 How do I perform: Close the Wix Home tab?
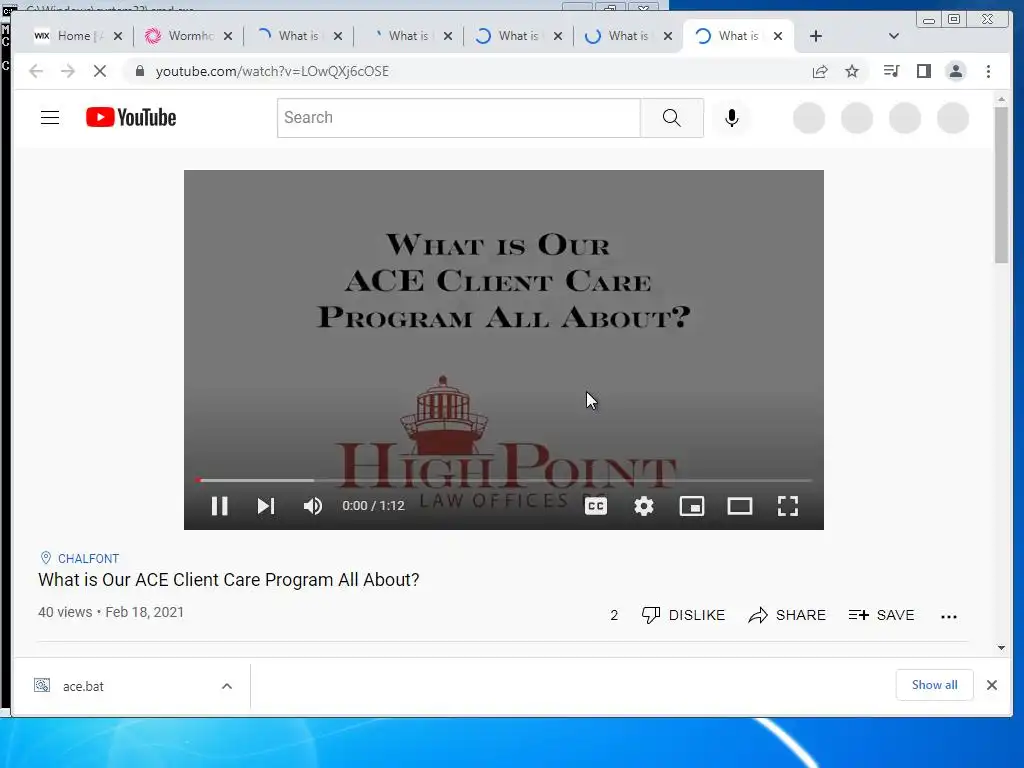point(118,36)
